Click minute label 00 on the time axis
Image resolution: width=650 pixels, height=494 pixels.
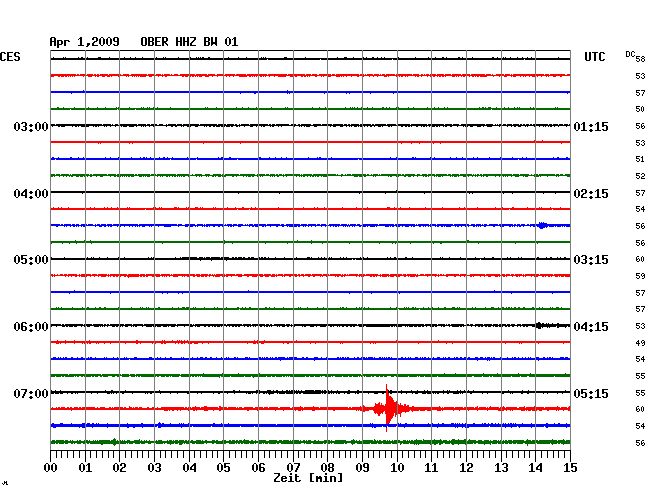tap(51, 467)
